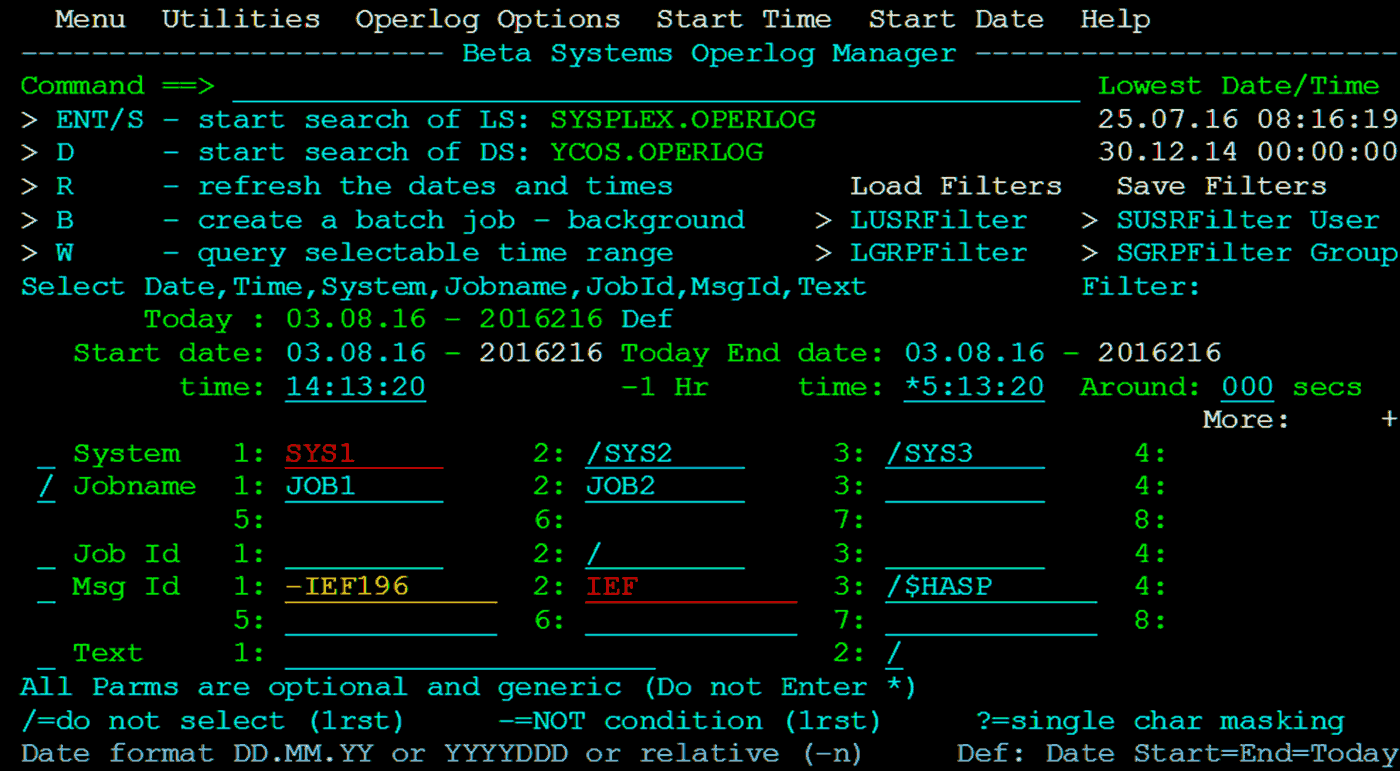The height and width of the screenshot is (771, 1400).
Task: Click the Beta Systems Operlog Manager title
Action: click(709, 53)
